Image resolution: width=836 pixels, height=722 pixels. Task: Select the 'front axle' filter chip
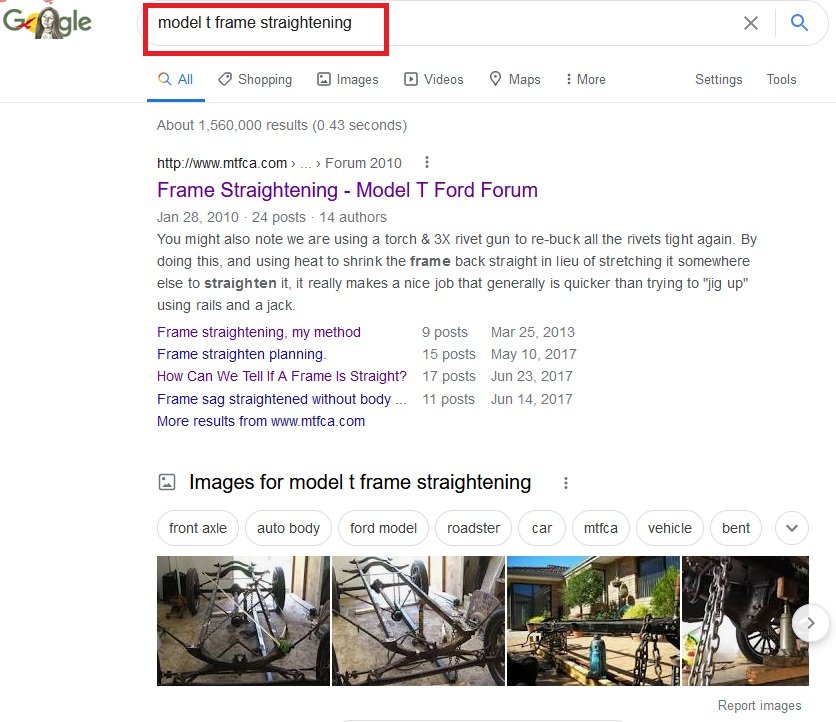point(198,528)
